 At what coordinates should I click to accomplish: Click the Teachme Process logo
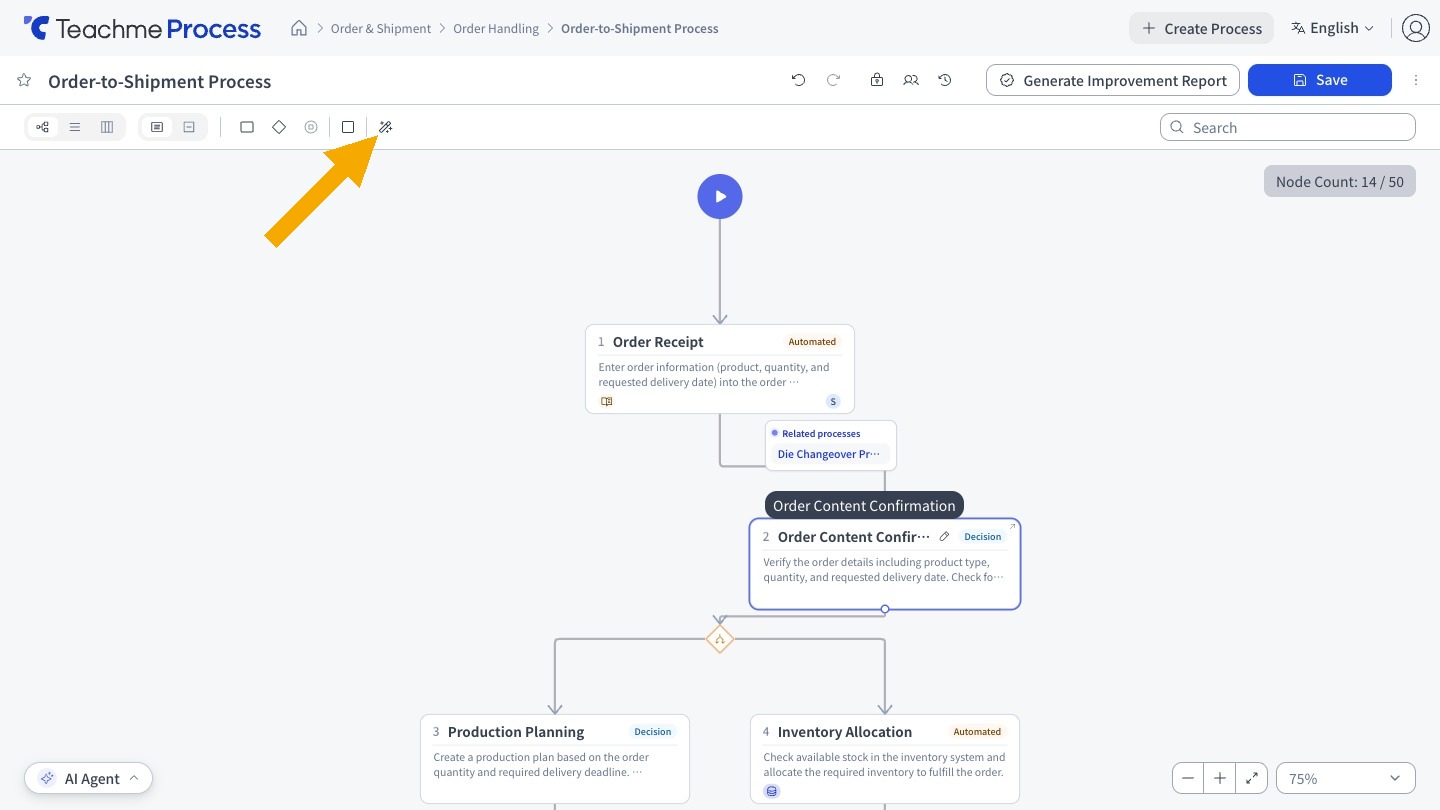(x=142, y=28)
